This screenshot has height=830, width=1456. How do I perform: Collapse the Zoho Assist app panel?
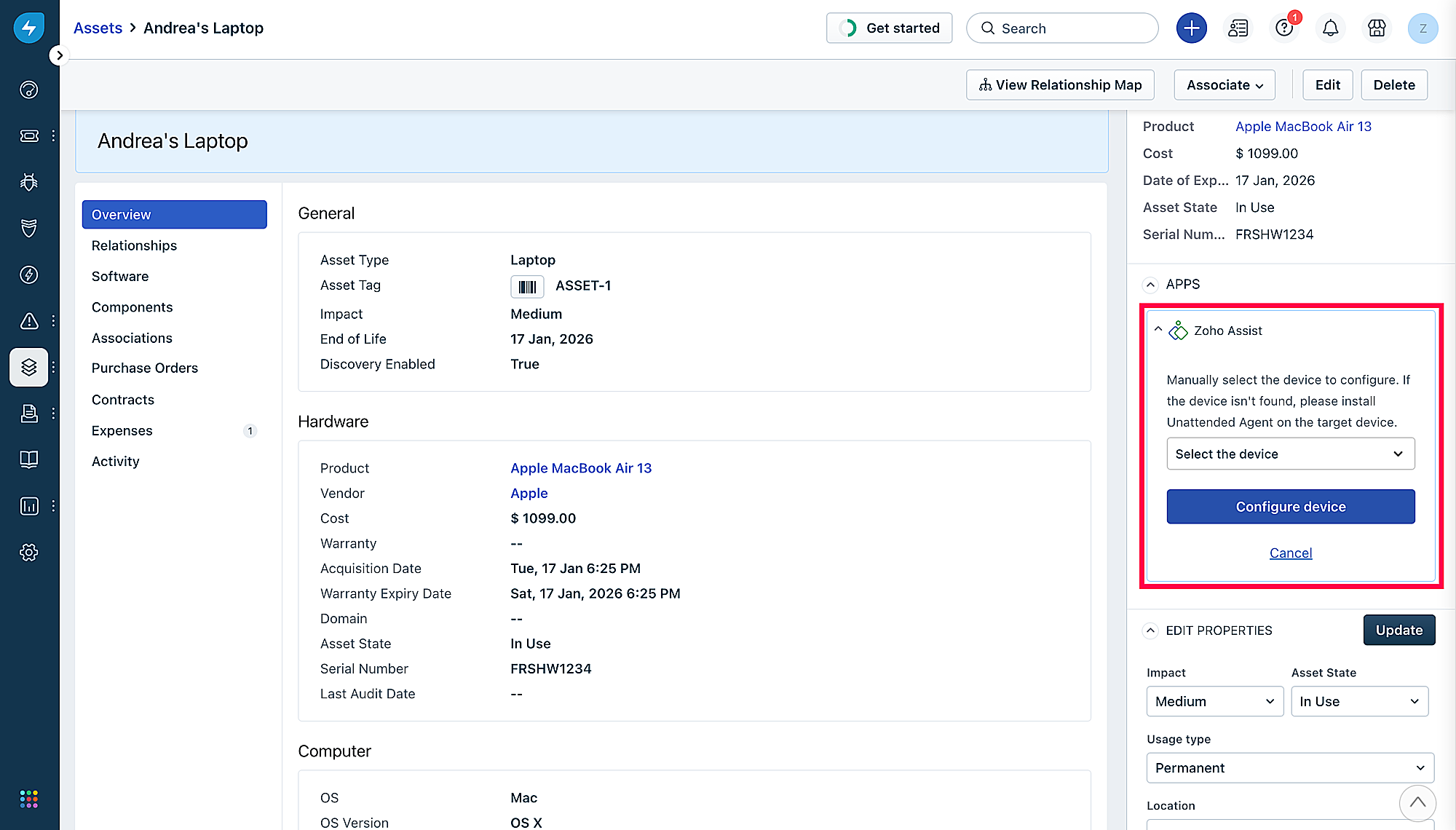coord(1158,330)
